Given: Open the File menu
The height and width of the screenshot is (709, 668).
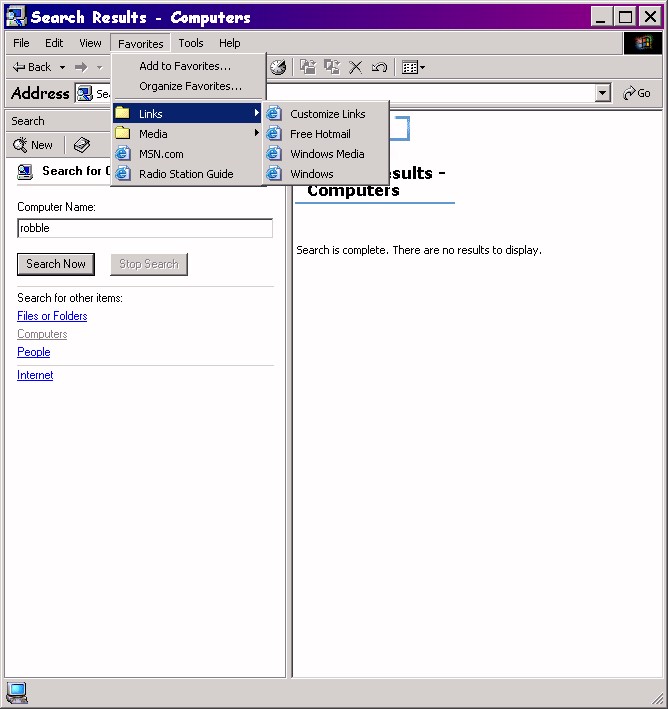Looking at the screenshot, I should click(21, 43).
